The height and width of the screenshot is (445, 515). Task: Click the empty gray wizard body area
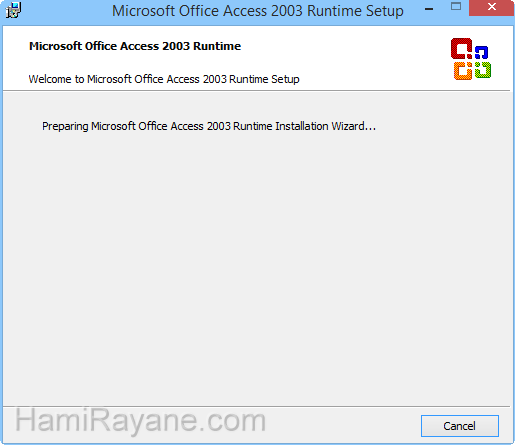[257, 267]
